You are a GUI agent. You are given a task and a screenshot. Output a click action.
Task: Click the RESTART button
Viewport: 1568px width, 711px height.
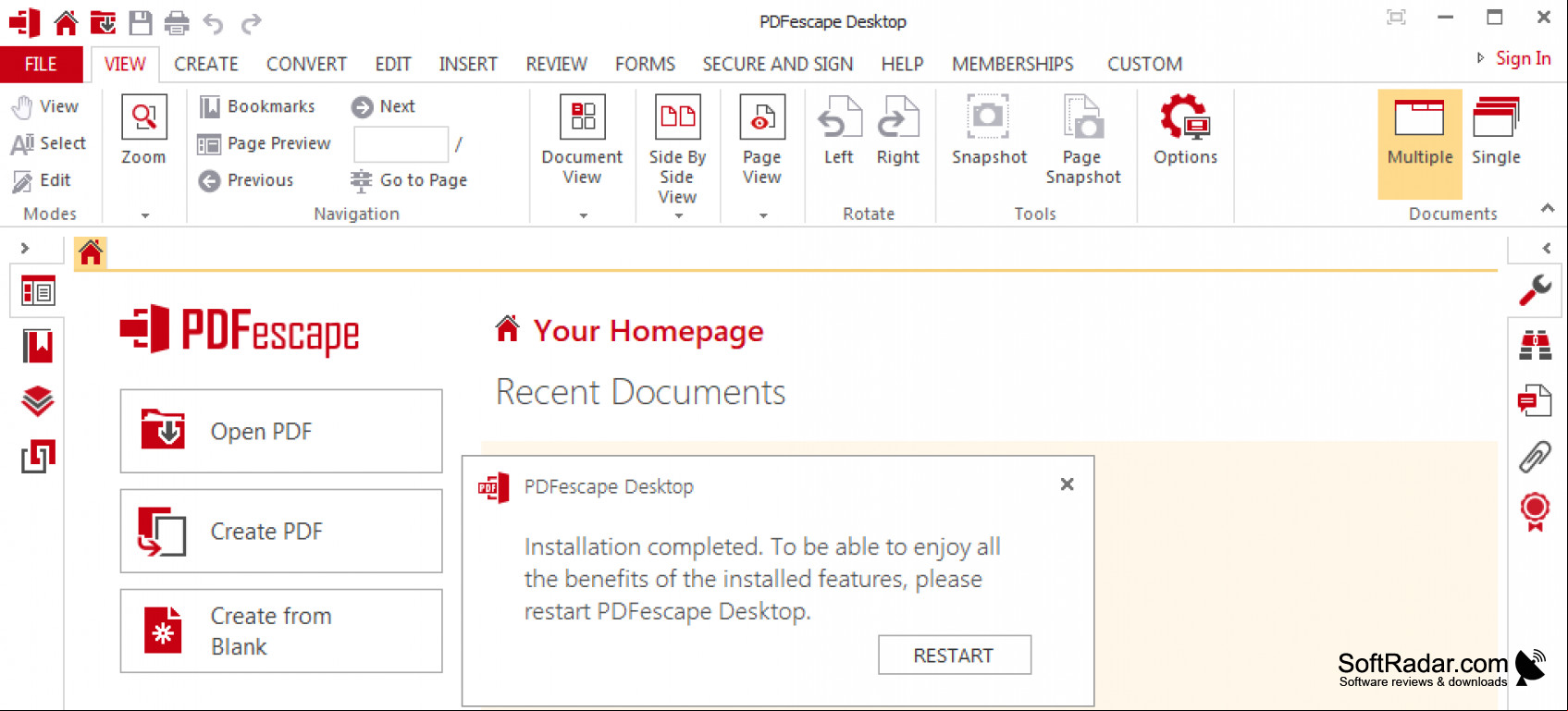click(954, 655)
